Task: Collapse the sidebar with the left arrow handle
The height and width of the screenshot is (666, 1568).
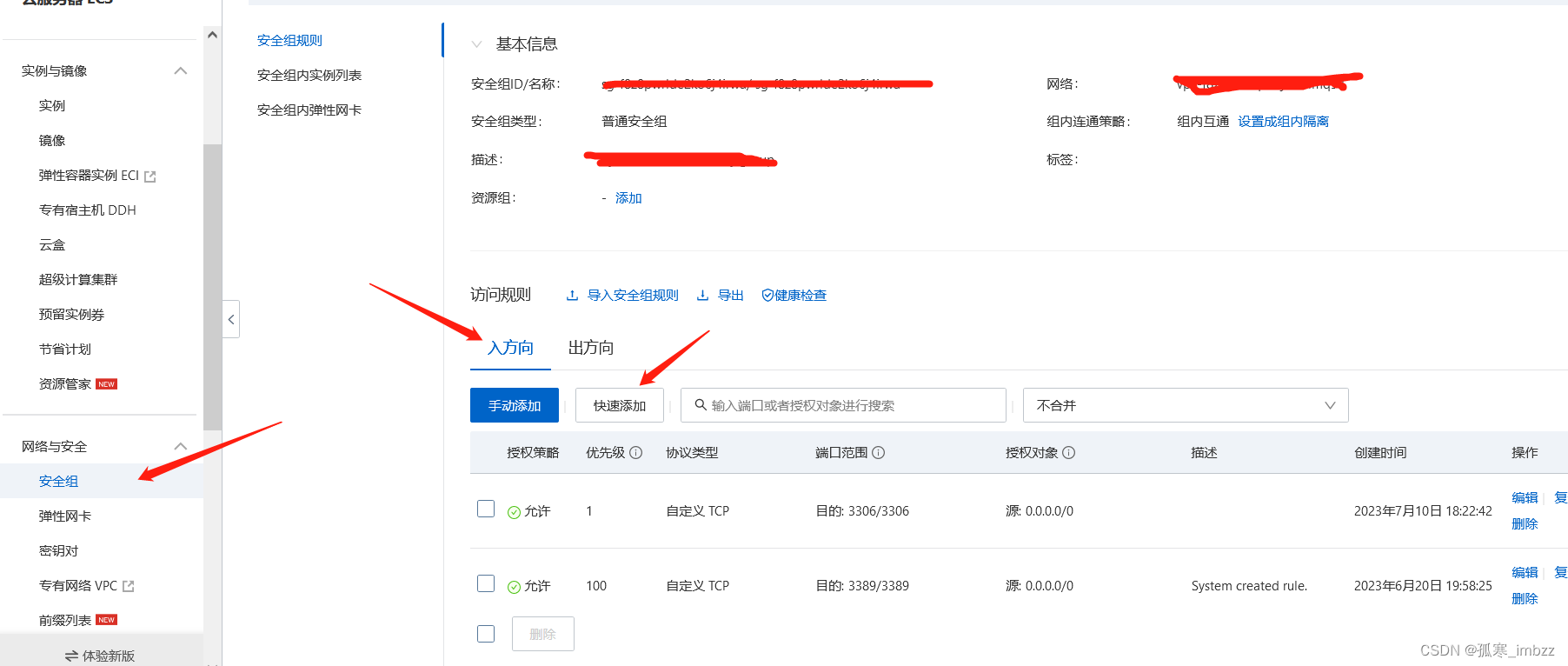Action: pyautogui.click(x=231, y=319)
